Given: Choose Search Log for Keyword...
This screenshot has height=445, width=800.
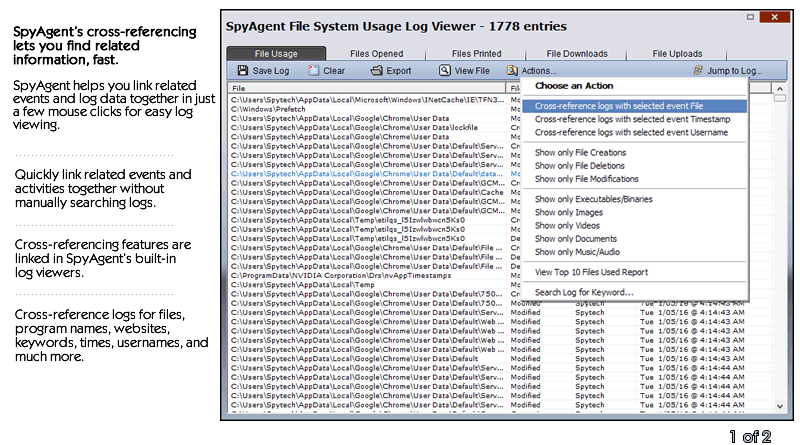Looking at the screenshot, I should coord(584,292).
